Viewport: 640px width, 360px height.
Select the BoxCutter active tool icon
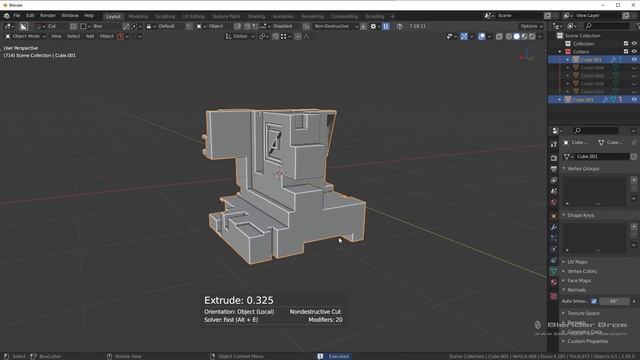(x=24, y=26)
